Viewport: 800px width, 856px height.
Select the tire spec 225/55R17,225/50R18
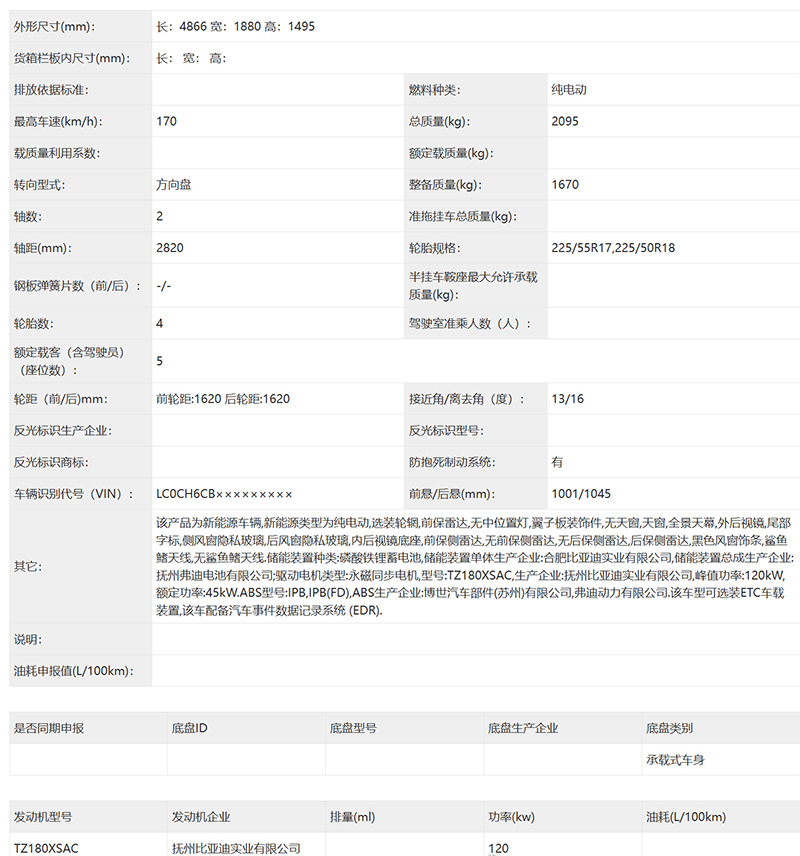coord(613,248)
